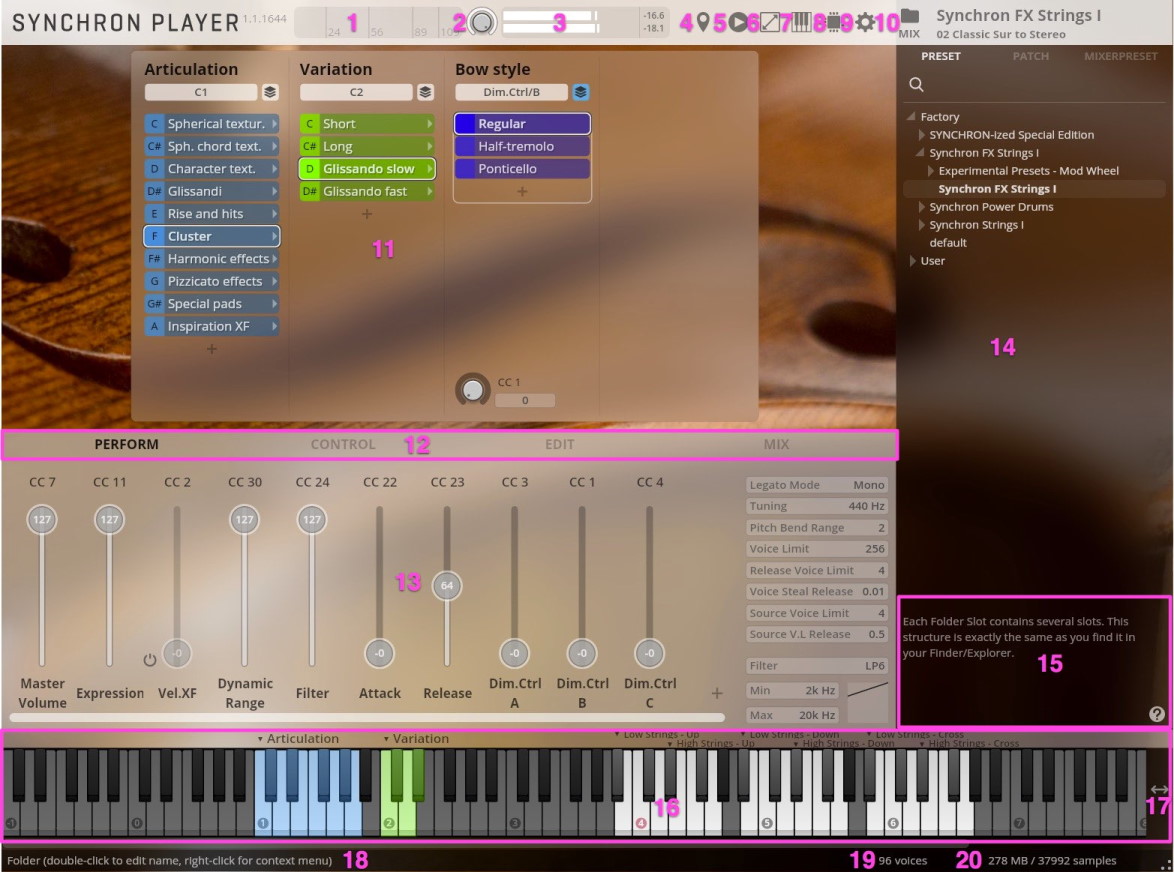Switch to the CONTROL tab
The height and width of the screenshot is (872, 1174).
[x=343, y=445]
